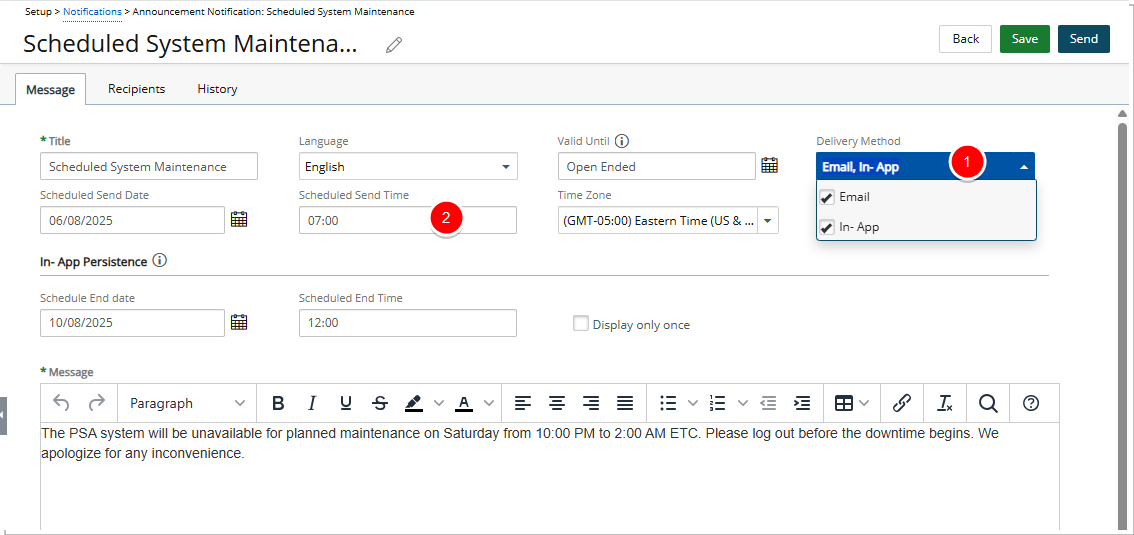Open calendar picker for Scheduled Send Date
The image size is (1134, 535).
(x=239, y=219)
